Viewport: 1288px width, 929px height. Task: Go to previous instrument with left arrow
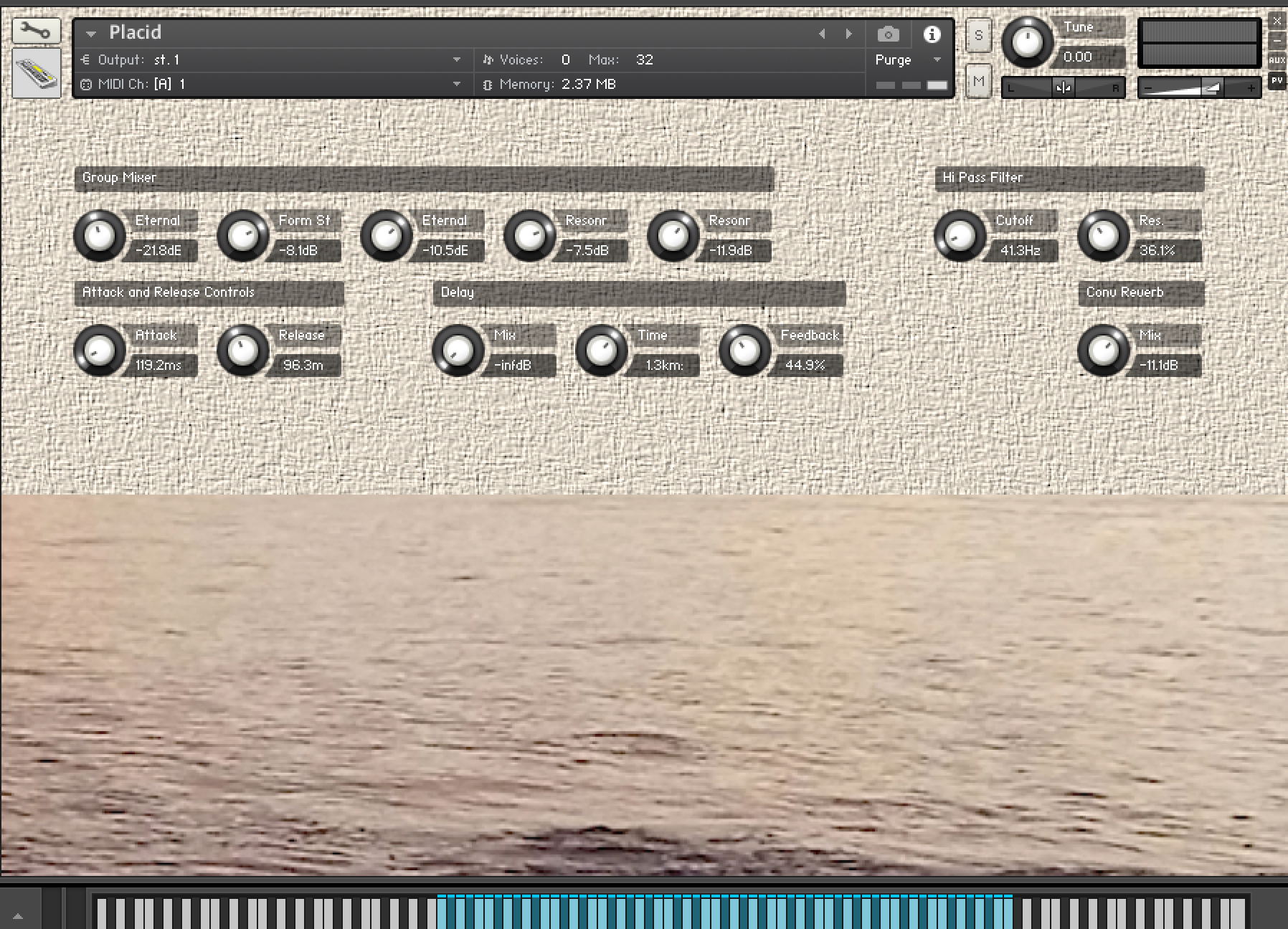point(822,34)
